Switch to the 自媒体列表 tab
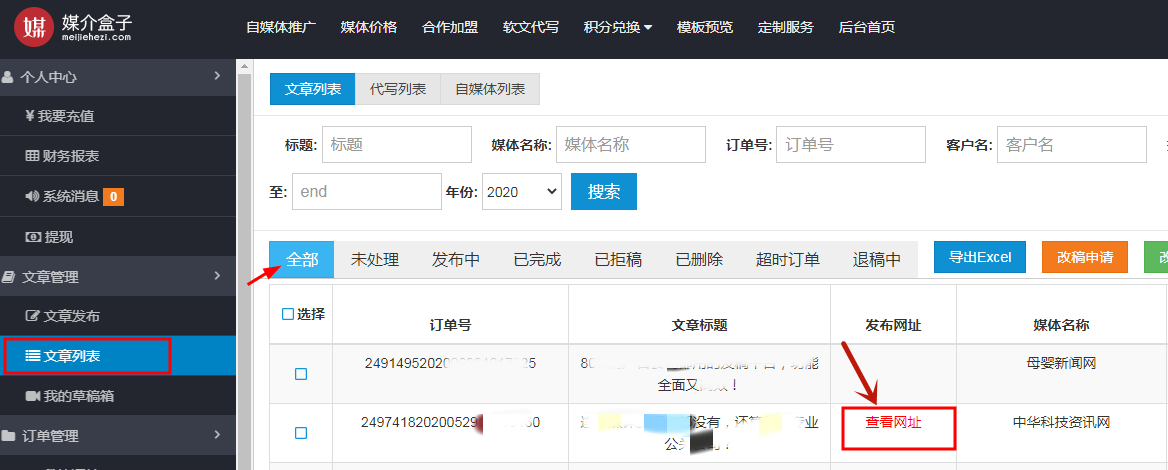1168x470 pixels. point(490,89)
